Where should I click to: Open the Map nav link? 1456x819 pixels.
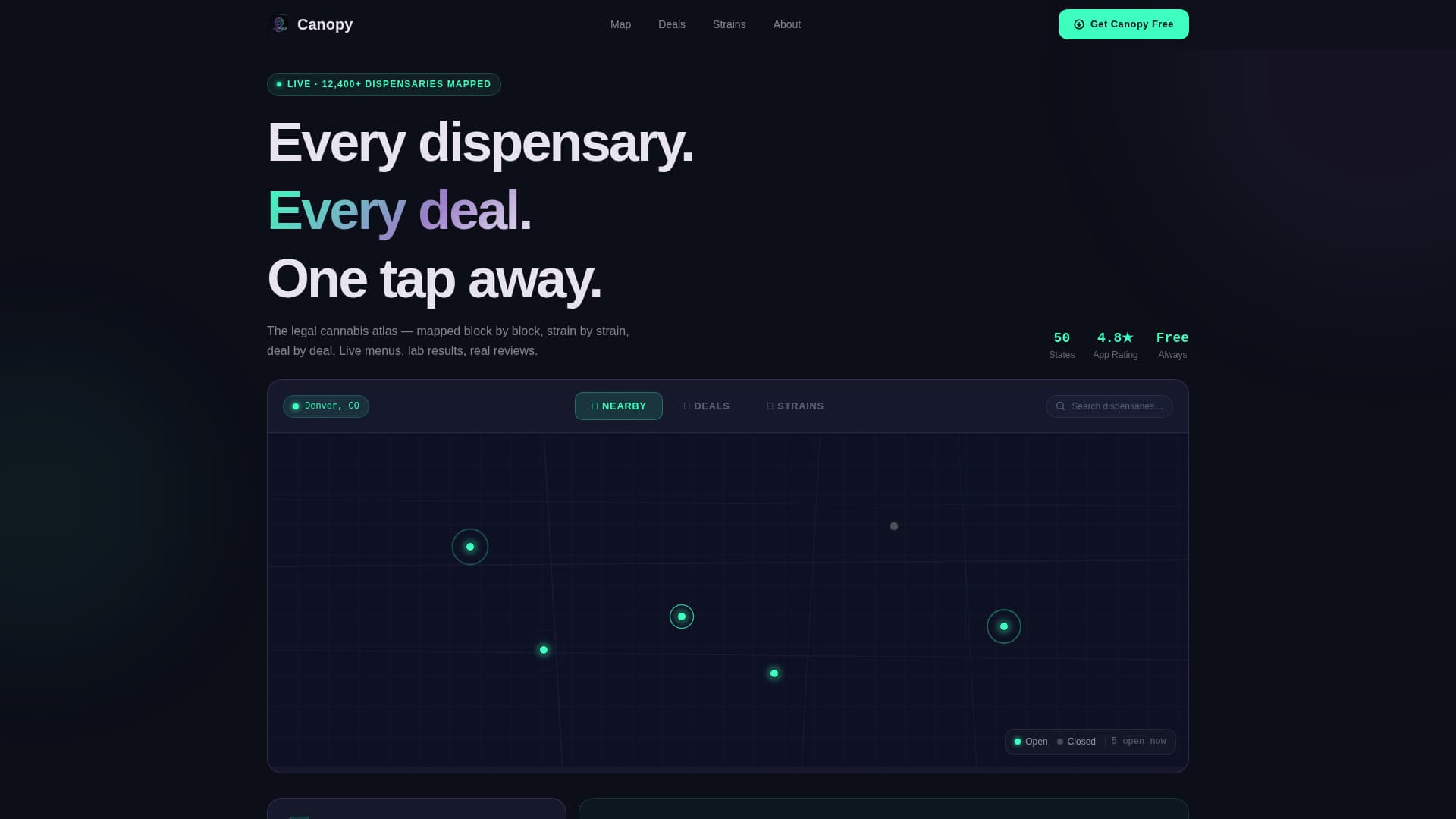click(x=620, y=24)
